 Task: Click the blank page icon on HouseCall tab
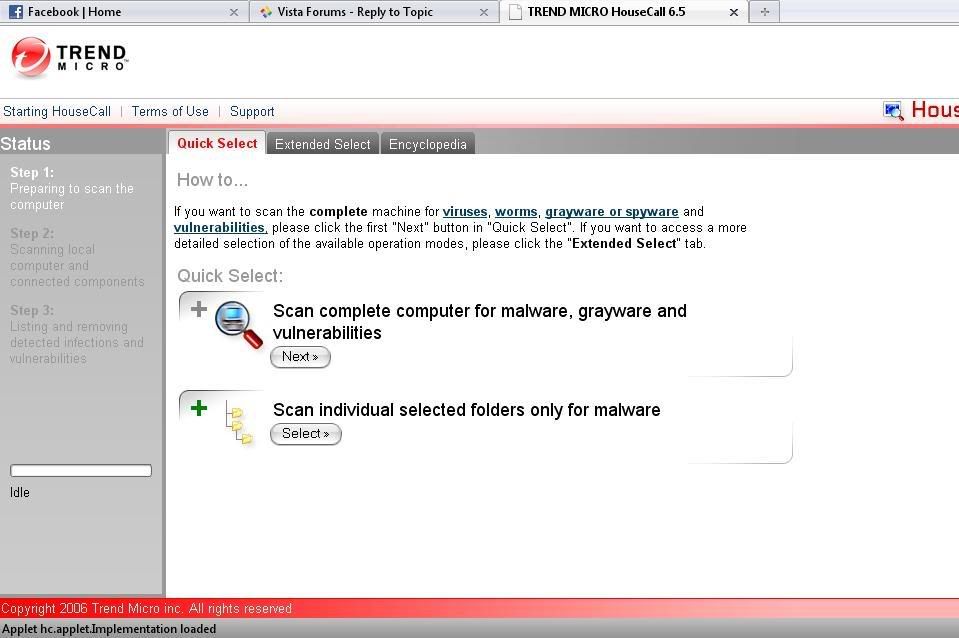516,12
